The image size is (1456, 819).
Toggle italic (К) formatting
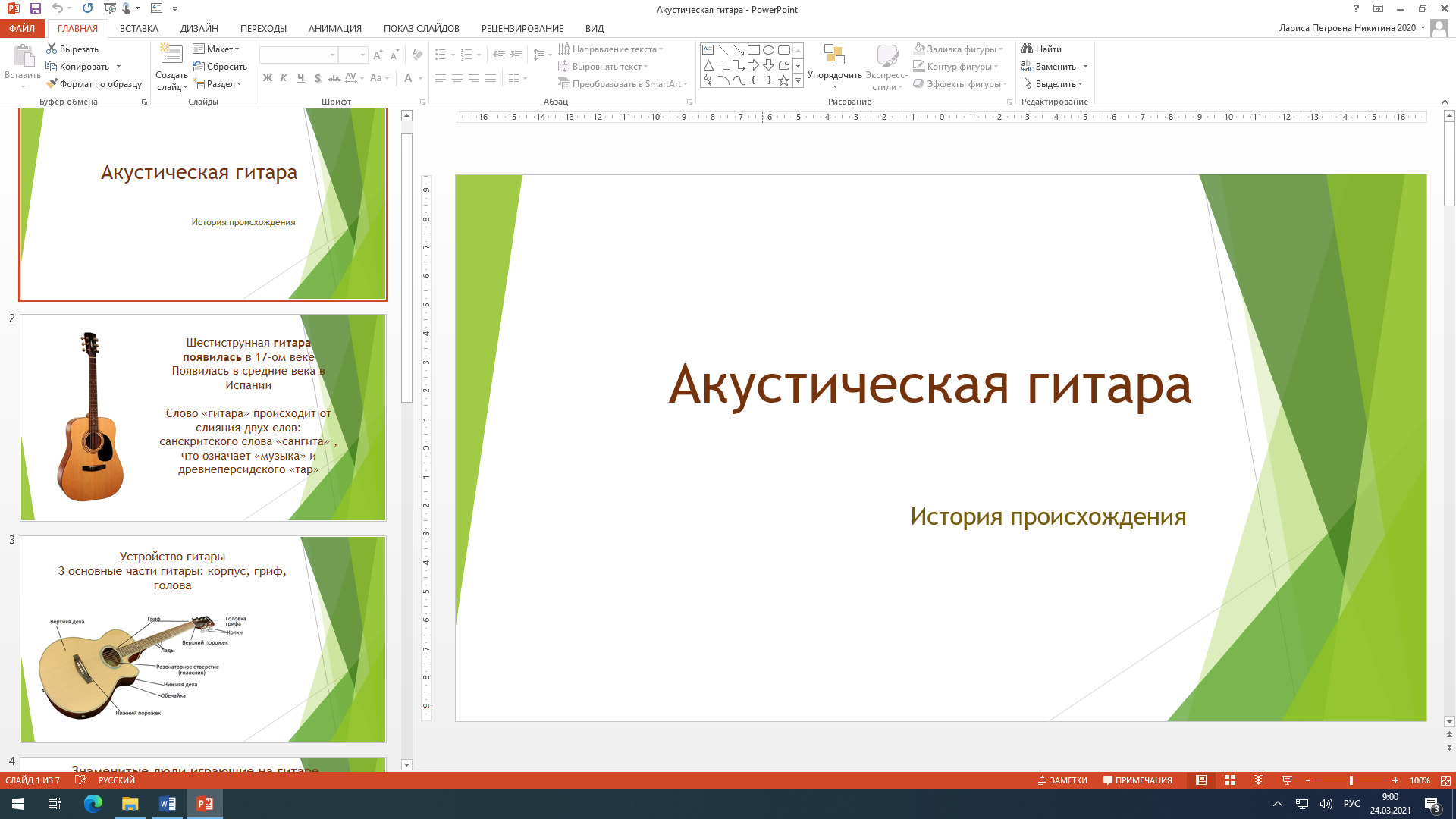[284, 78]
